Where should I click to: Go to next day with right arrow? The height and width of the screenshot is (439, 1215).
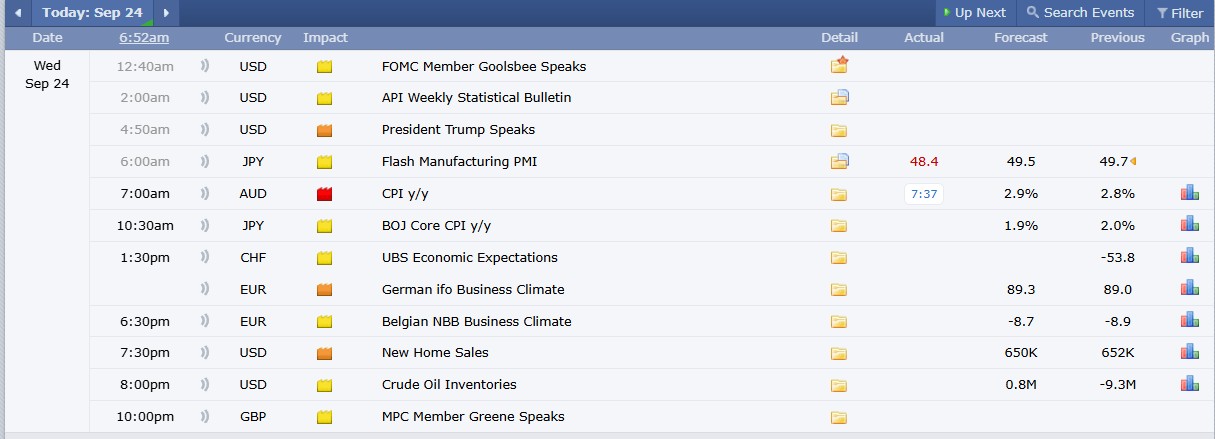point(166,13)
